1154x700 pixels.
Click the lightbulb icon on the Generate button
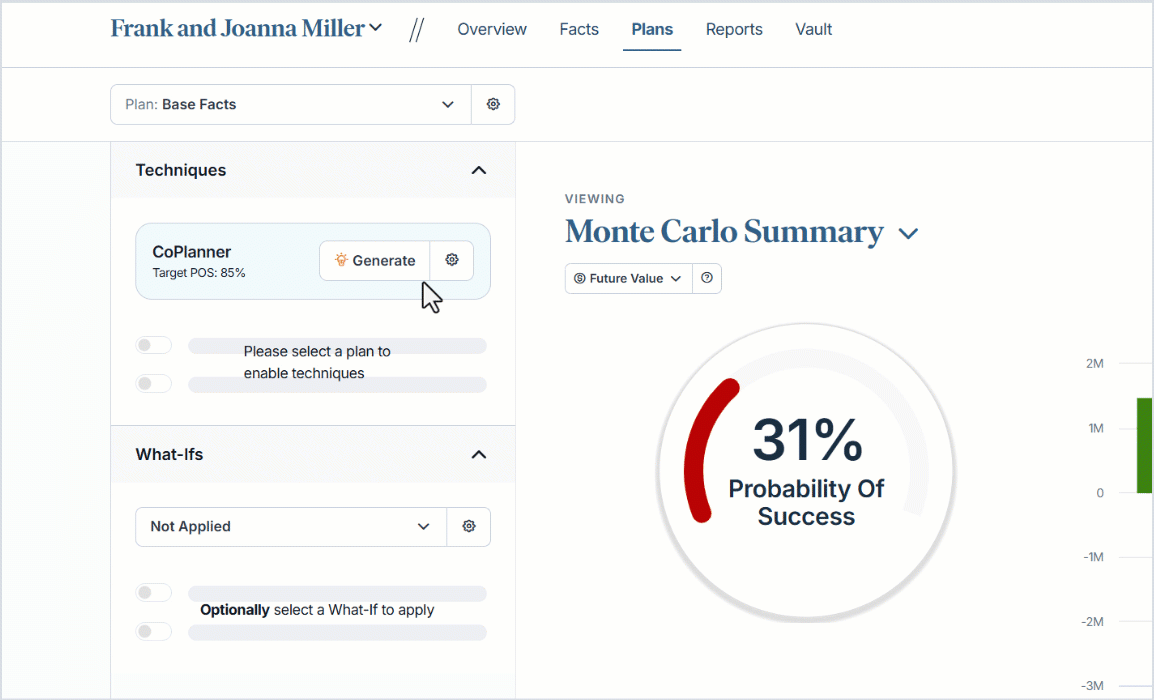341,260
